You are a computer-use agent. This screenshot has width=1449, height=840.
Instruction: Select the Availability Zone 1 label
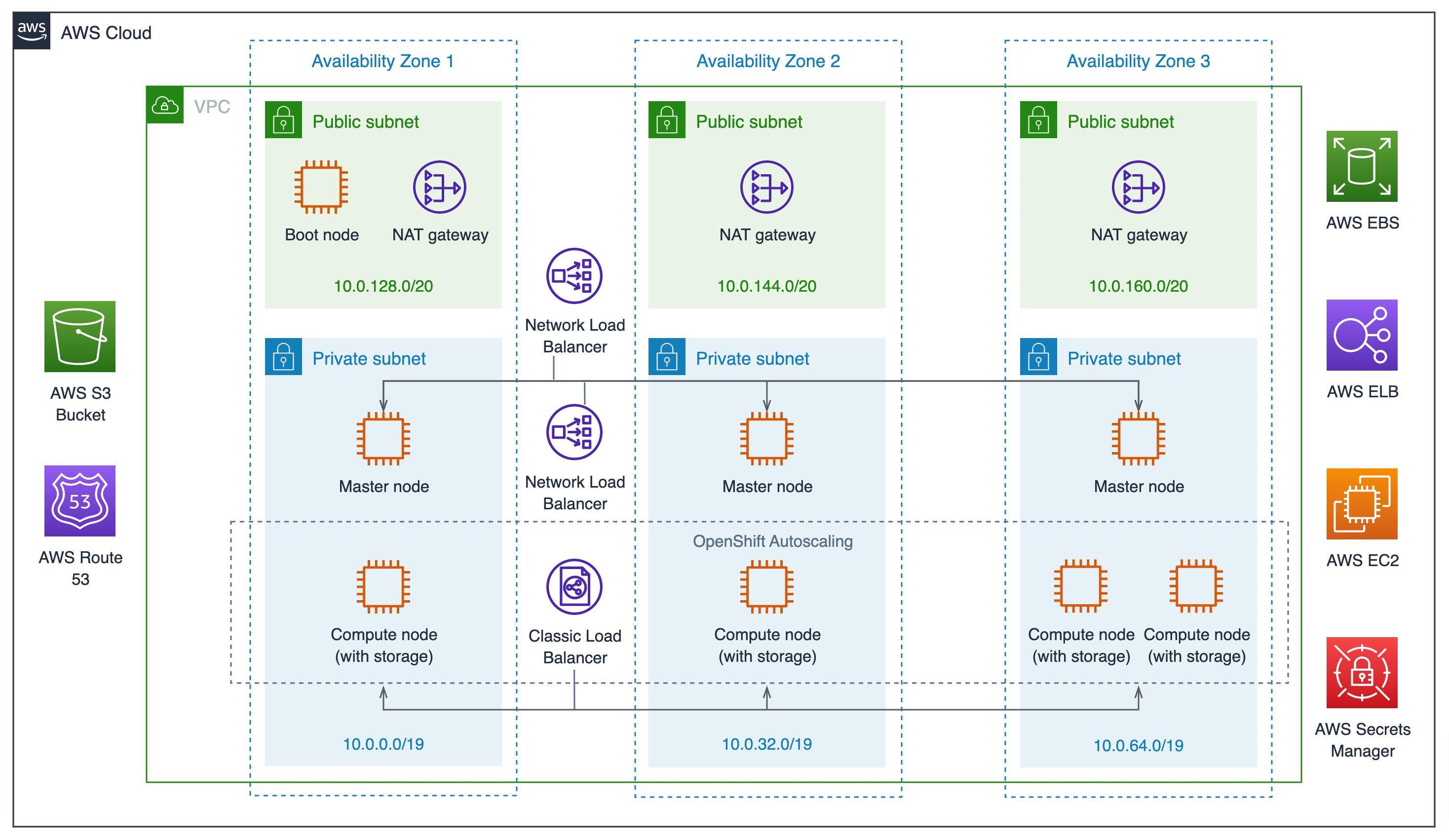click(x=383, y=61)
